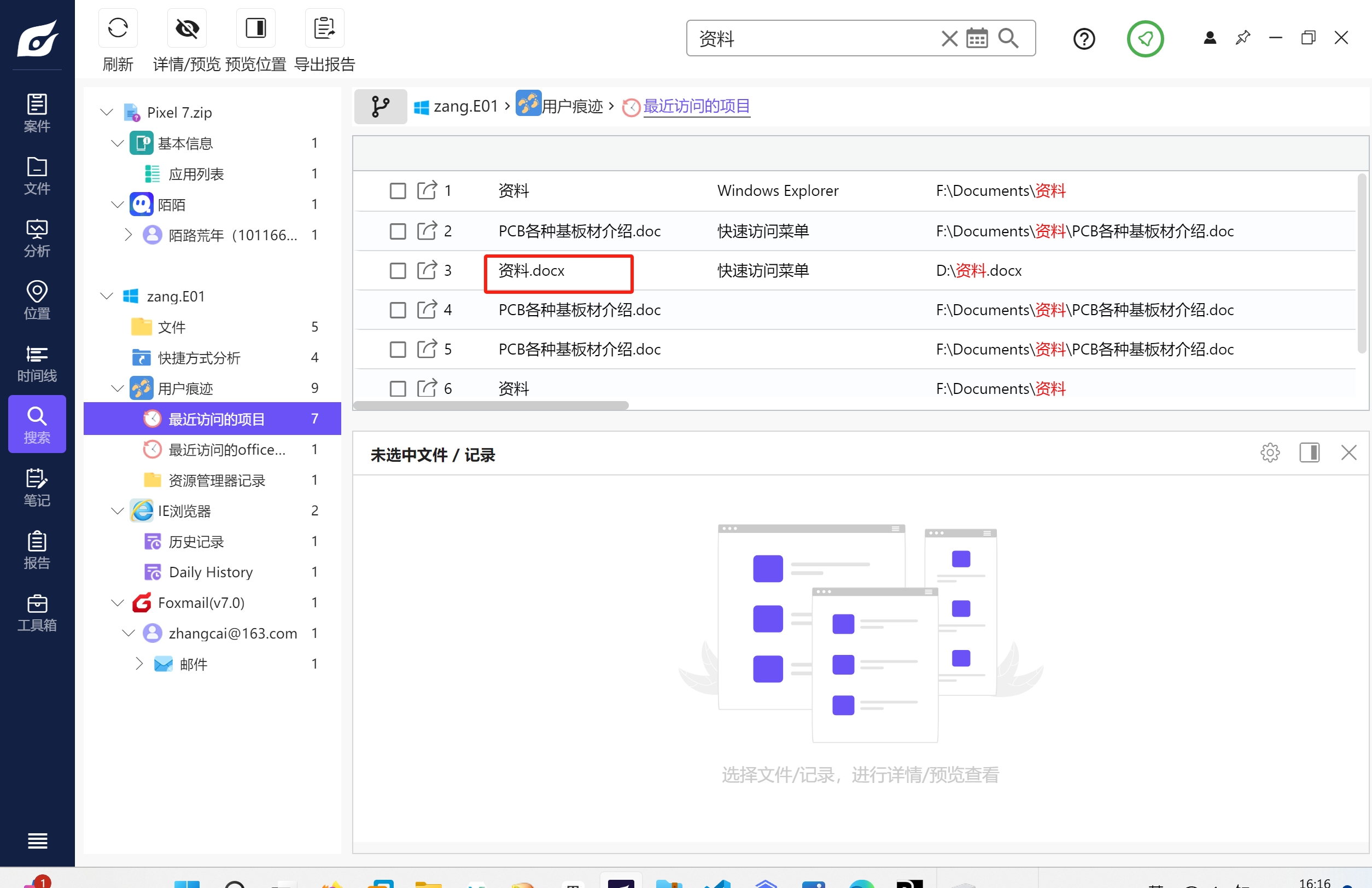The width and height of the screenshot is (1372, 888).
Task: Click the hamburger menu at sidebar bottom
Action: 37,841
